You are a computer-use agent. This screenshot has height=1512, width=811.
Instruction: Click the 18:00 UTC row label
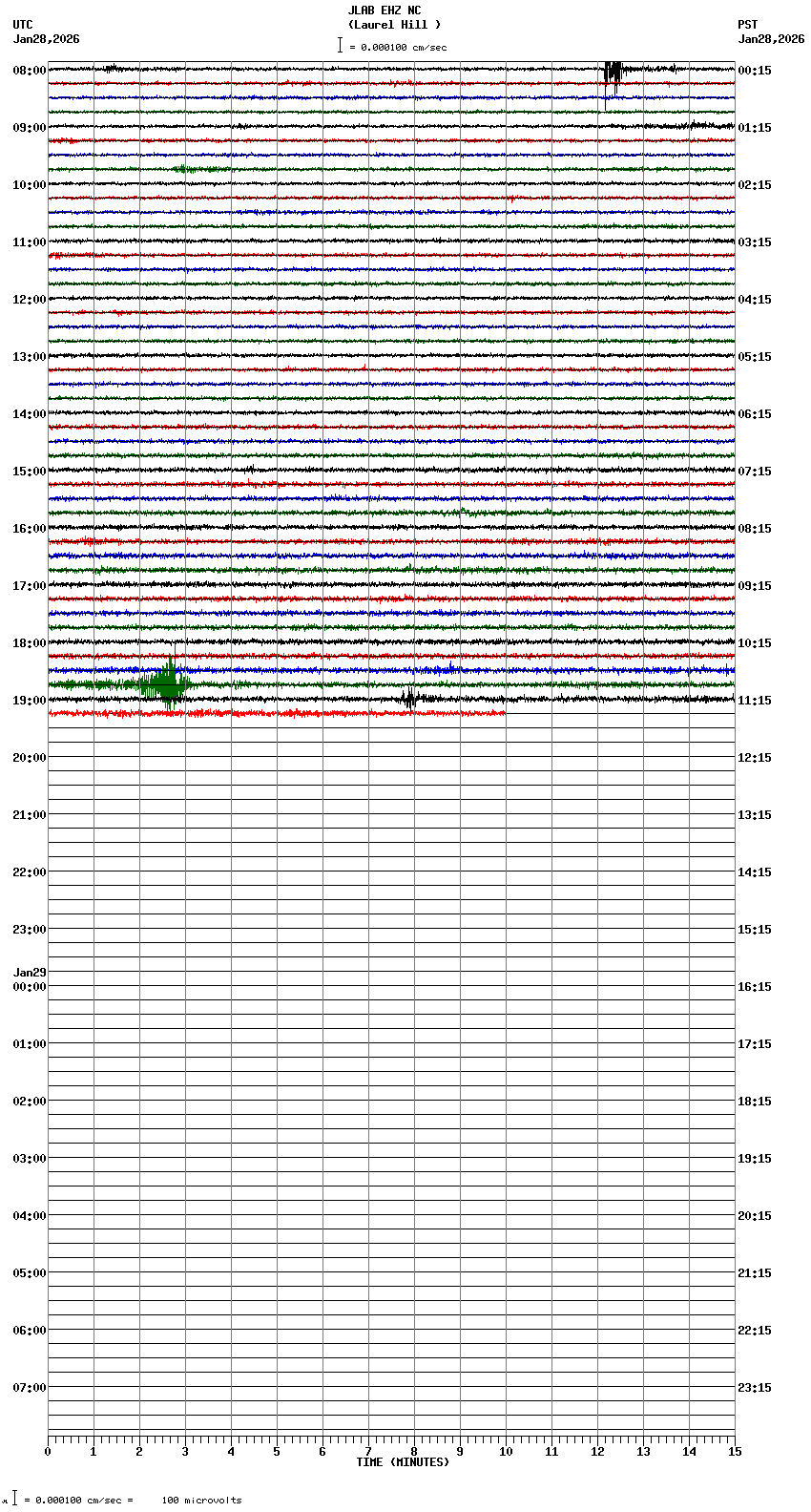(30, 643)
